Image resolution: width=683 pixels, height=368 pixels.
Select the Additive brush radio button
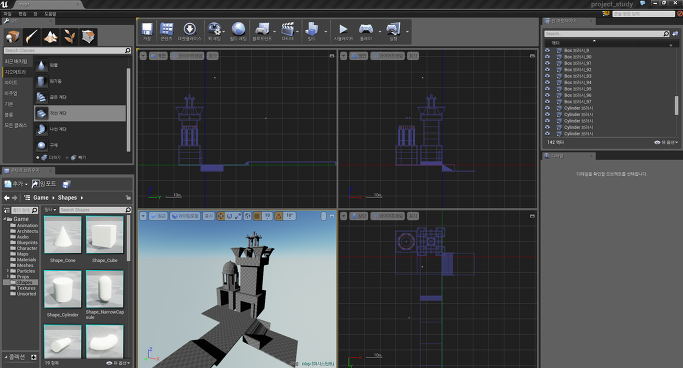tap(37, 158)
